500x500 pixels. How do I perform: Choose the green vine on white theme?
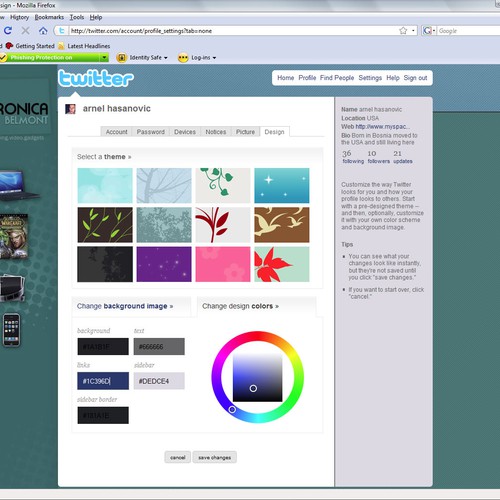[x=223, y=185]
